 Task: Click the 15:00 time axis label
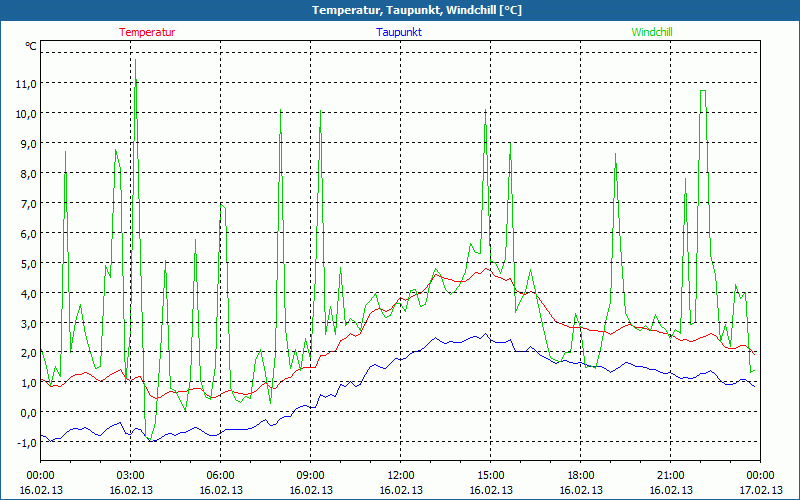491,476
